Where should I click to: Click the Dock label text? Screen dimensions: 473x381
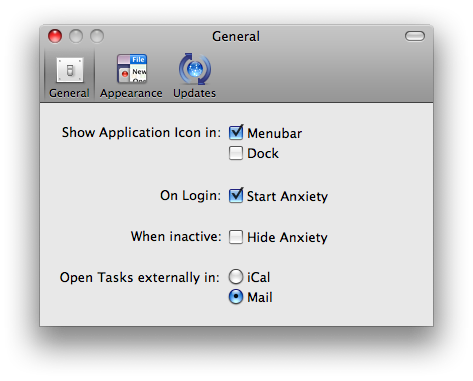(263, 153)
